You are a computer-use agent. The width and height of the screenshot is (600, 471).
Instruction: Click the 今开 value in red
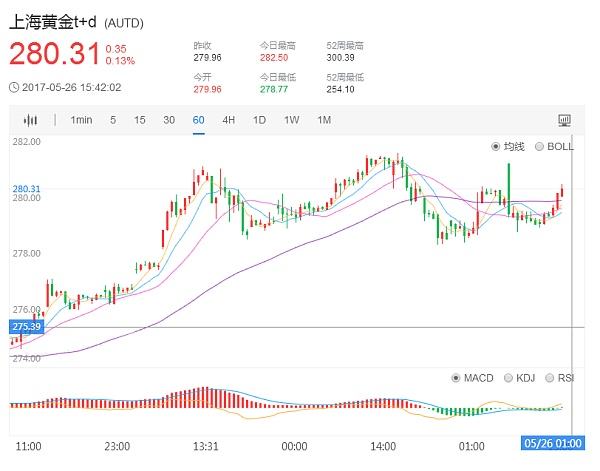[207, 90]
